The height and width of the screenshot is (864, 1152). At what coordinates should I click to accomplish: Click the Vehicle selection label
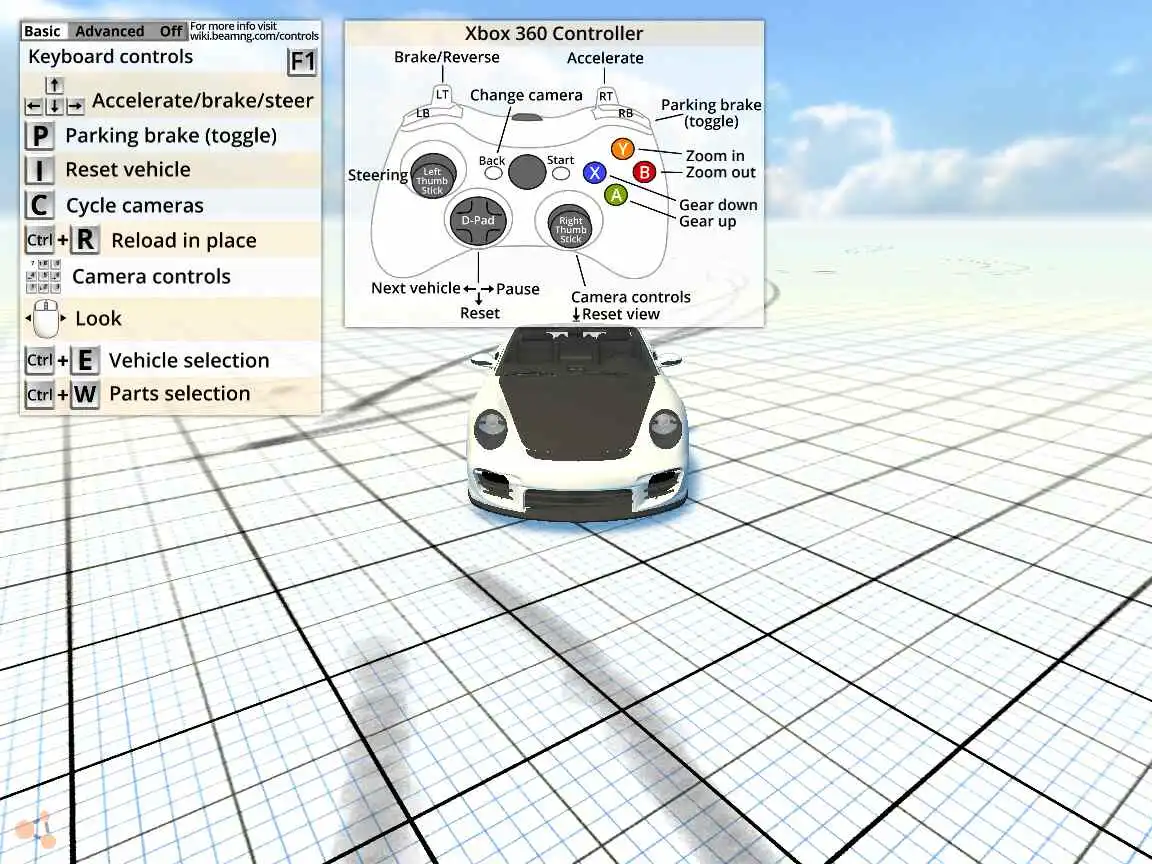(x=189, y=360)
